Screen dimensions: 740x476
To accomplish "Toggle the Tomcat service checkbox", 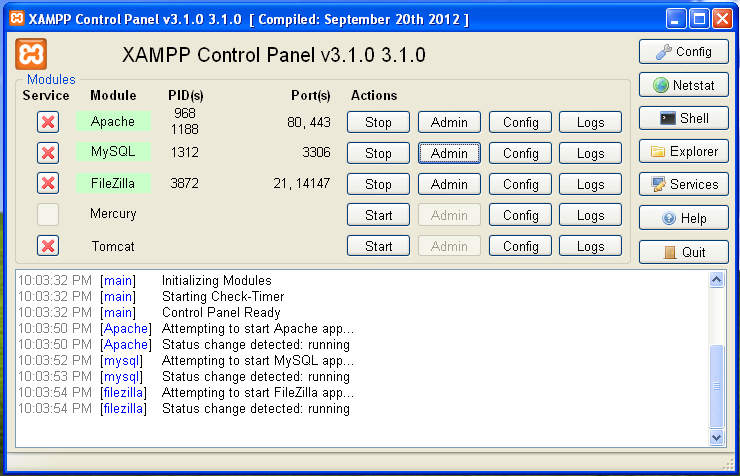I will tap(48, 246).
